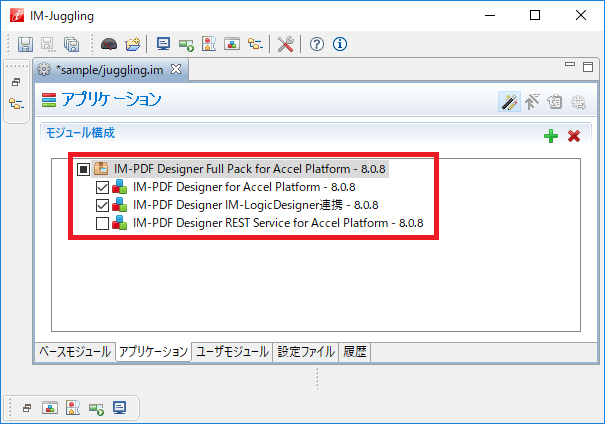This screenshot has height=424, width=605.
Task: Close the sample/juggling.im tab
Action: [x=176, y=69]
